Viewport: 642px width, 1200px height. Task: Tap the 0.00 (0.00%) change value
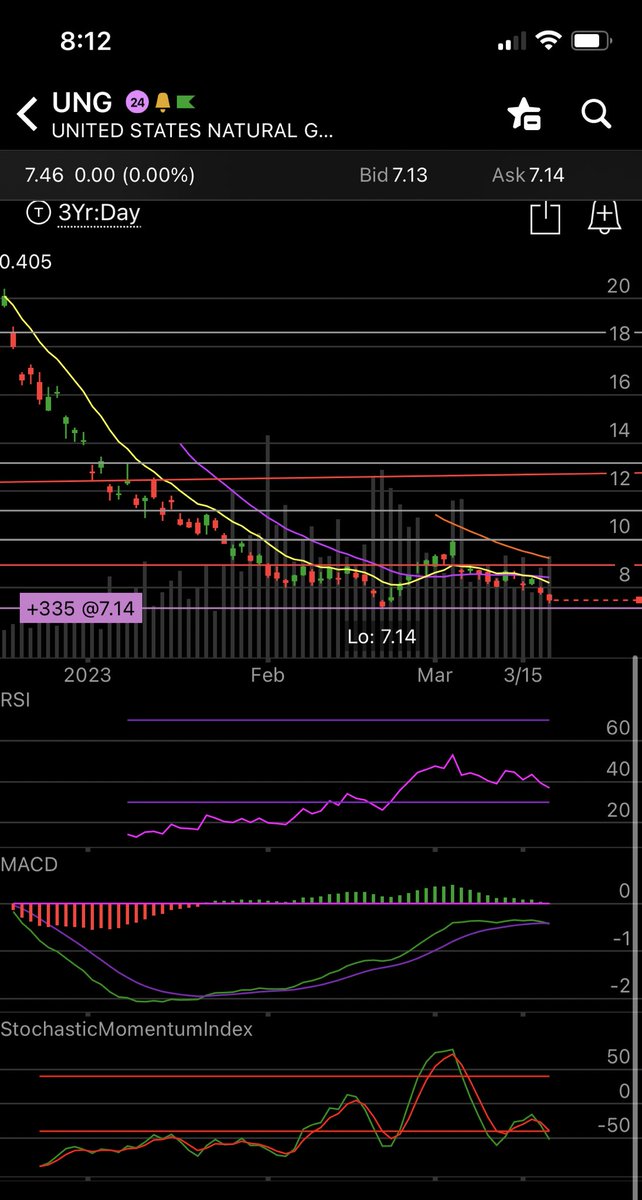135,175
